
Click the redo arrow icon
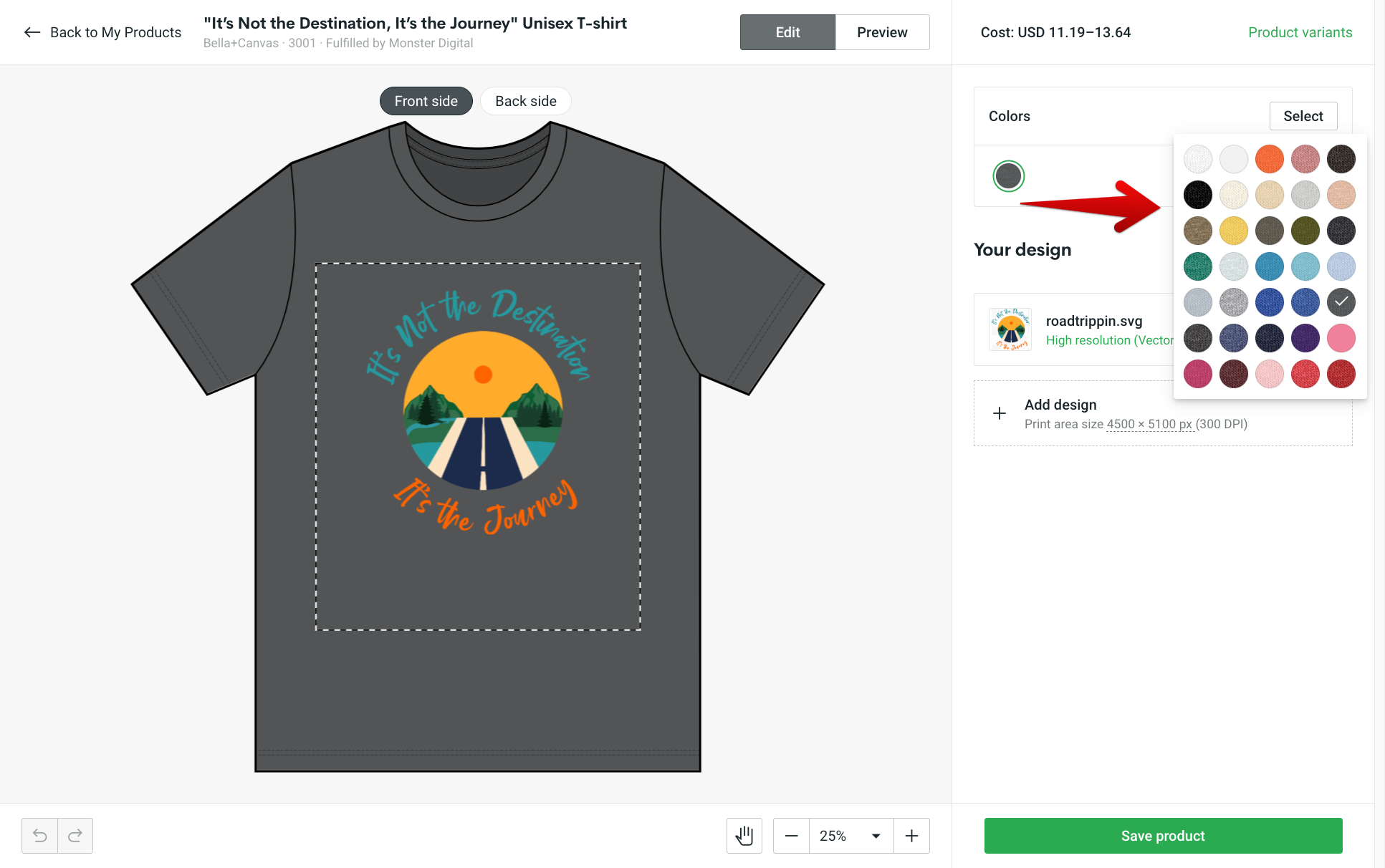point(75,835)
